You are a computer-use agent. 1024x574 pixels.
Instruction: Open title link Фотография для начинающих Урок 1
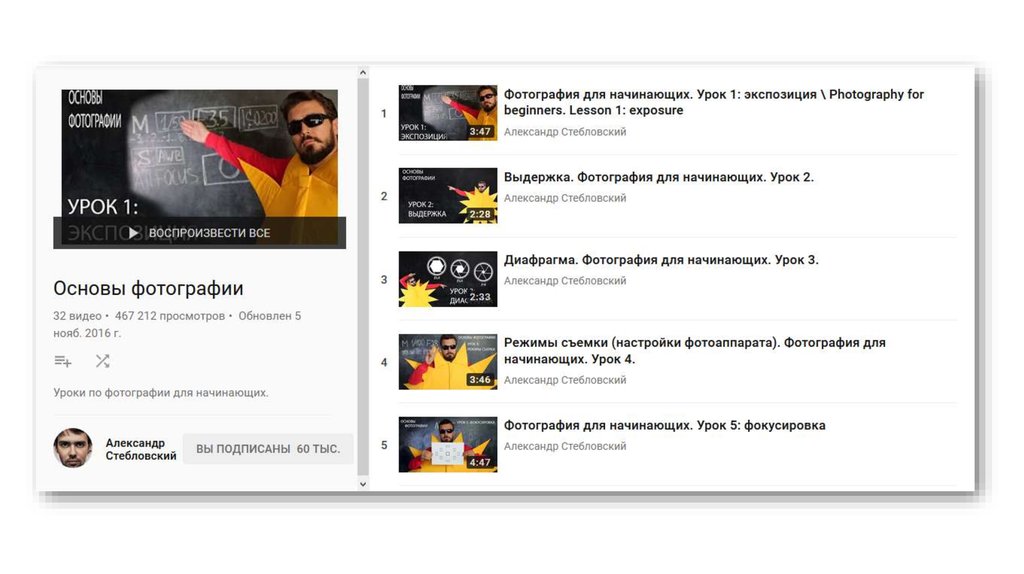click(713, 102)
